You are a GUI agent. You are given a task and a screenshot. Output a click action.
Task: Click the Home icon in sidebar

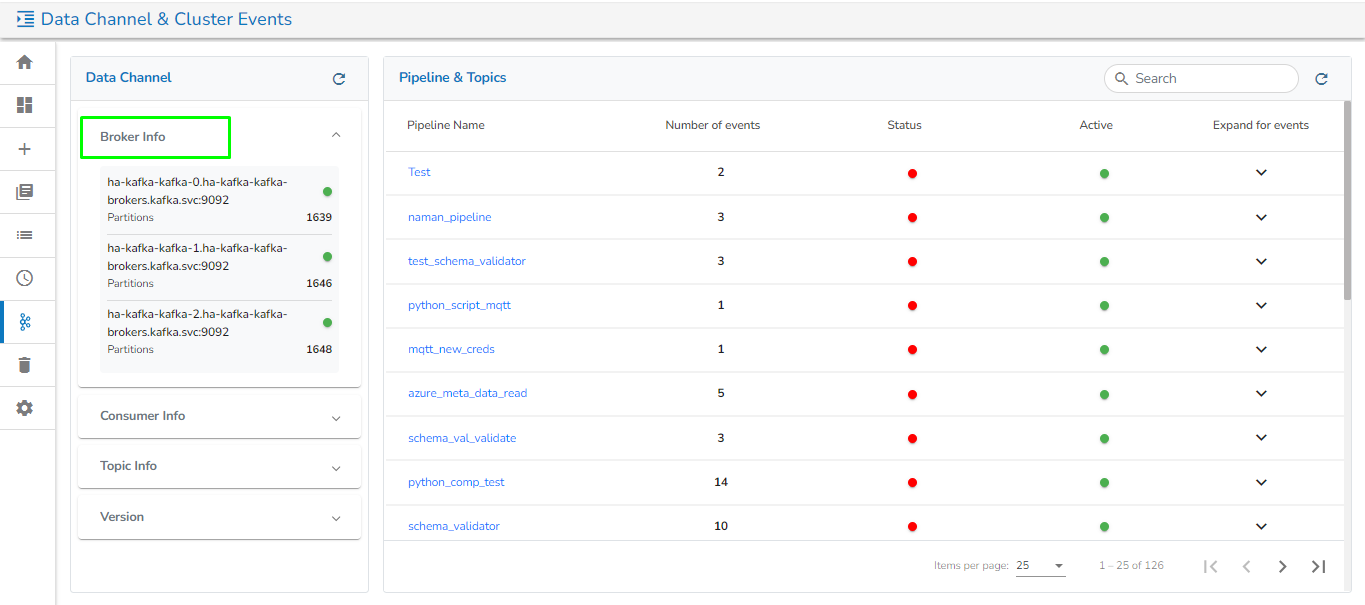(25, 62)
